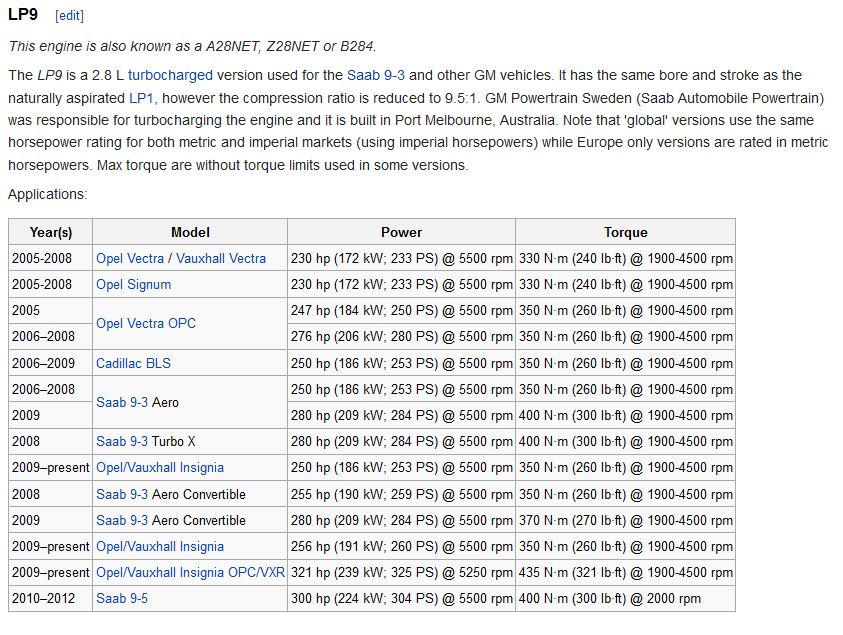Open the Saab 9-5 link
The height and width of the screenshot is (635, 843).
pos(122,598)
